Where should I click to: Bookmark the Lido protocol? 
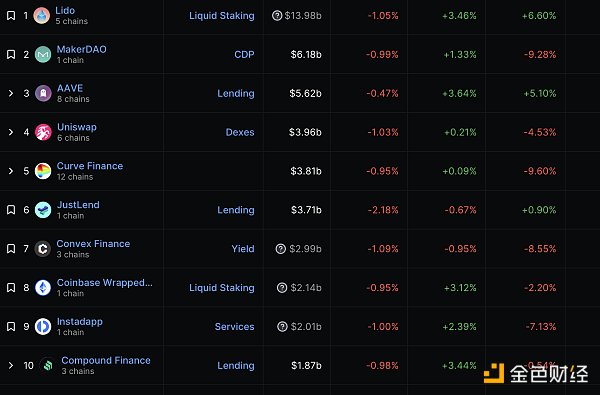coord(11,16)
